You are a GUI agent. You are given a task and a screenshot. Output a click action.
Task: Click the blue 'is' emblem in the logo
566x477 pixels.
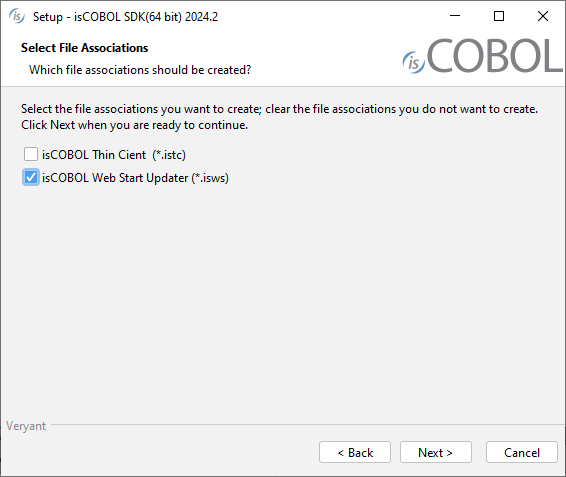coord(414,62)
